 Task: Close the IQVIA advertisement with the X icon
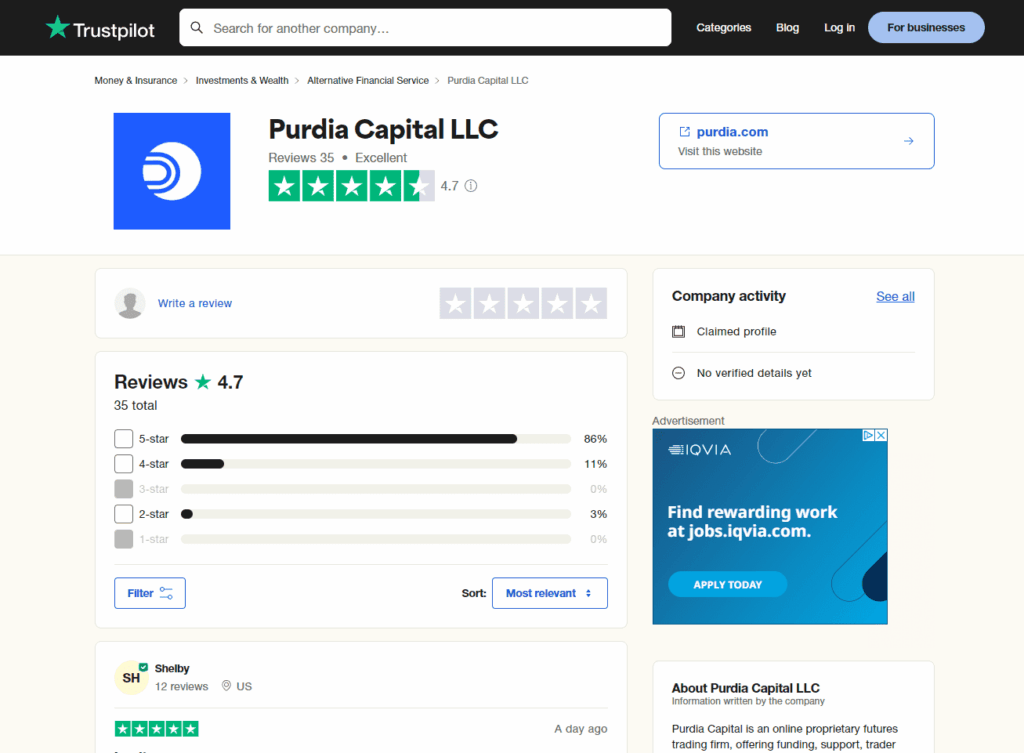coord(881,435)
